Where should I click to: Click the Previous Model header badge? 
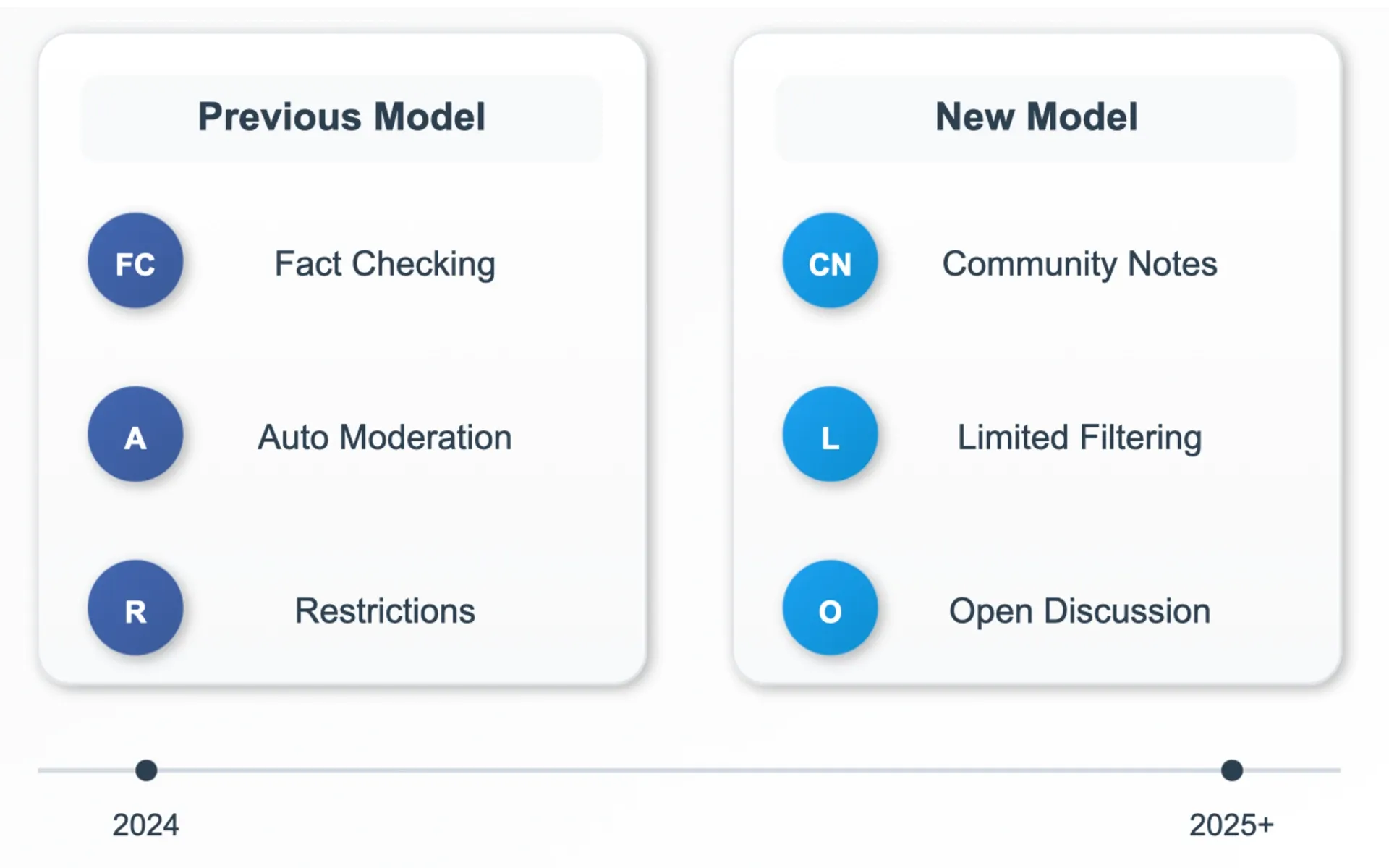tap(342, 116)
